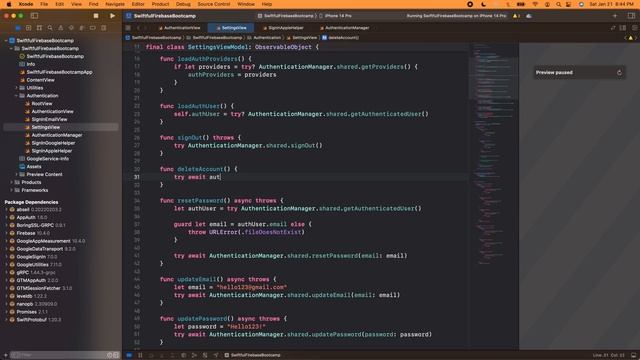Open the Report navigator icon

tap(103, 28)
